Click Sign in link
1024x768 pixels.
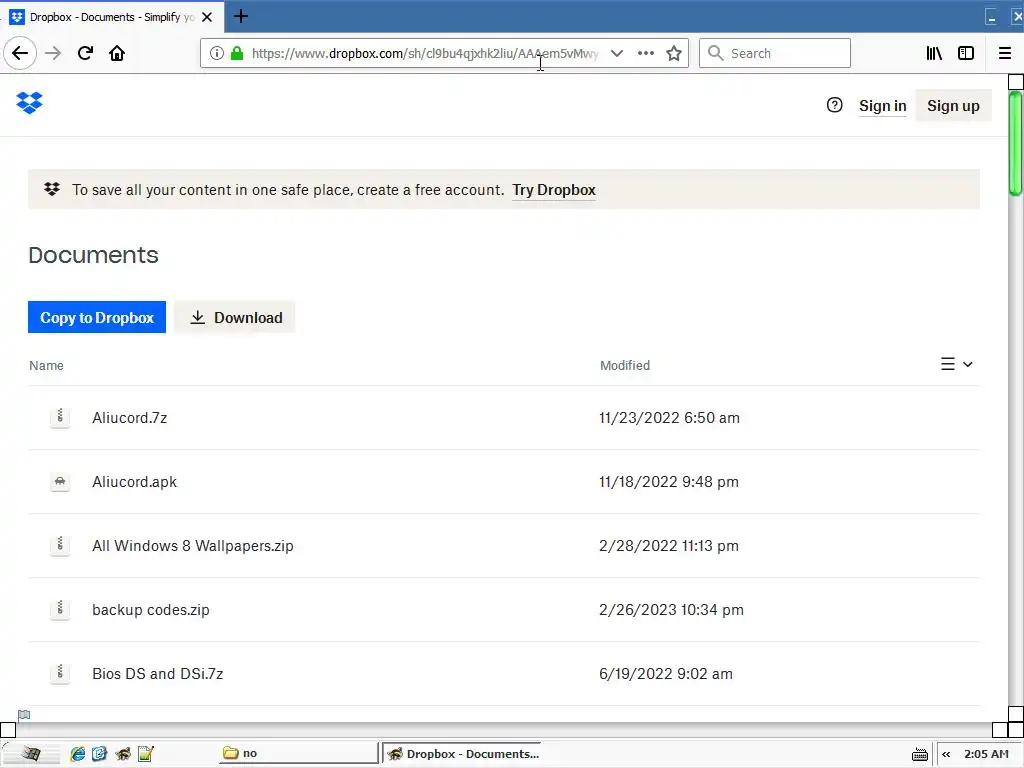point(882,106)
